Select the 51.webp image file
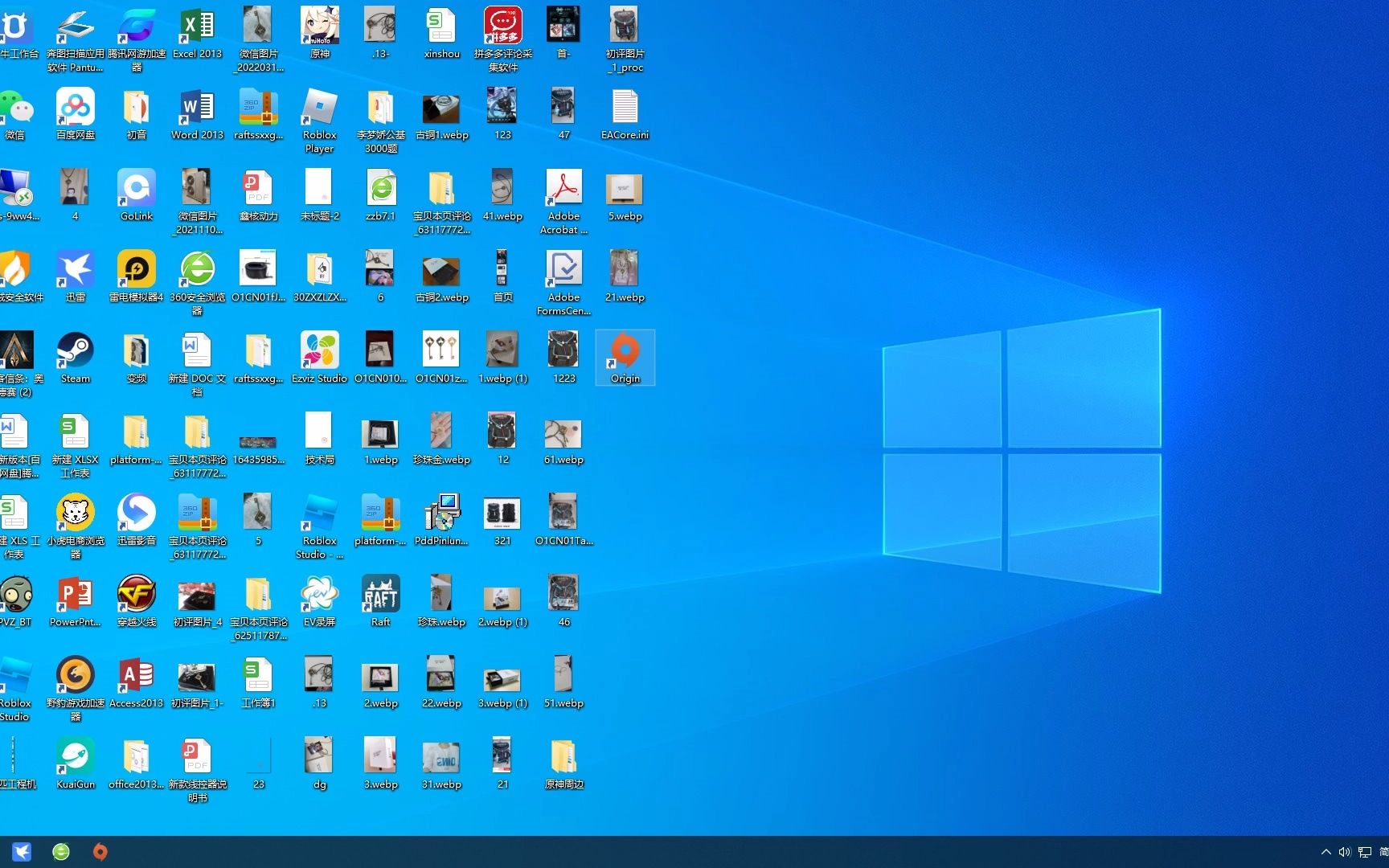Image resolution: width=1389 pixels, height=868 pixels. point(563,682)
